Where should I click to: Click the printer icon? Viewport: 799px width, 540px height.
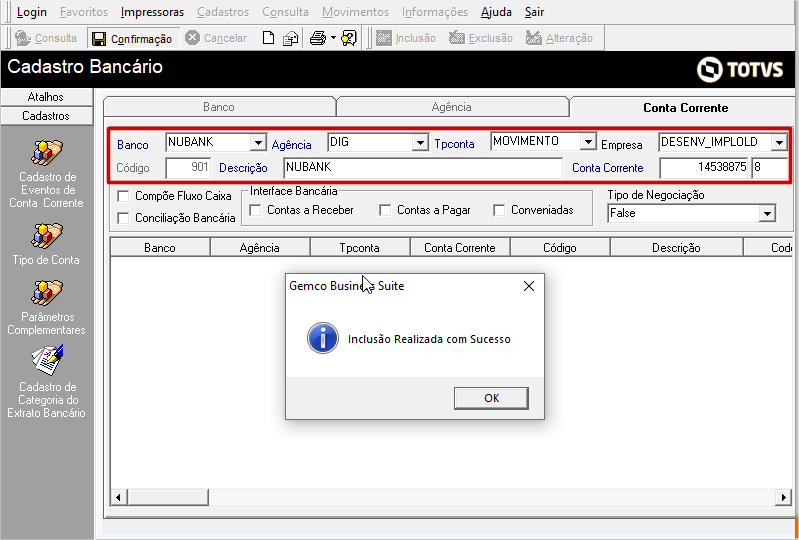click(318, 38)
